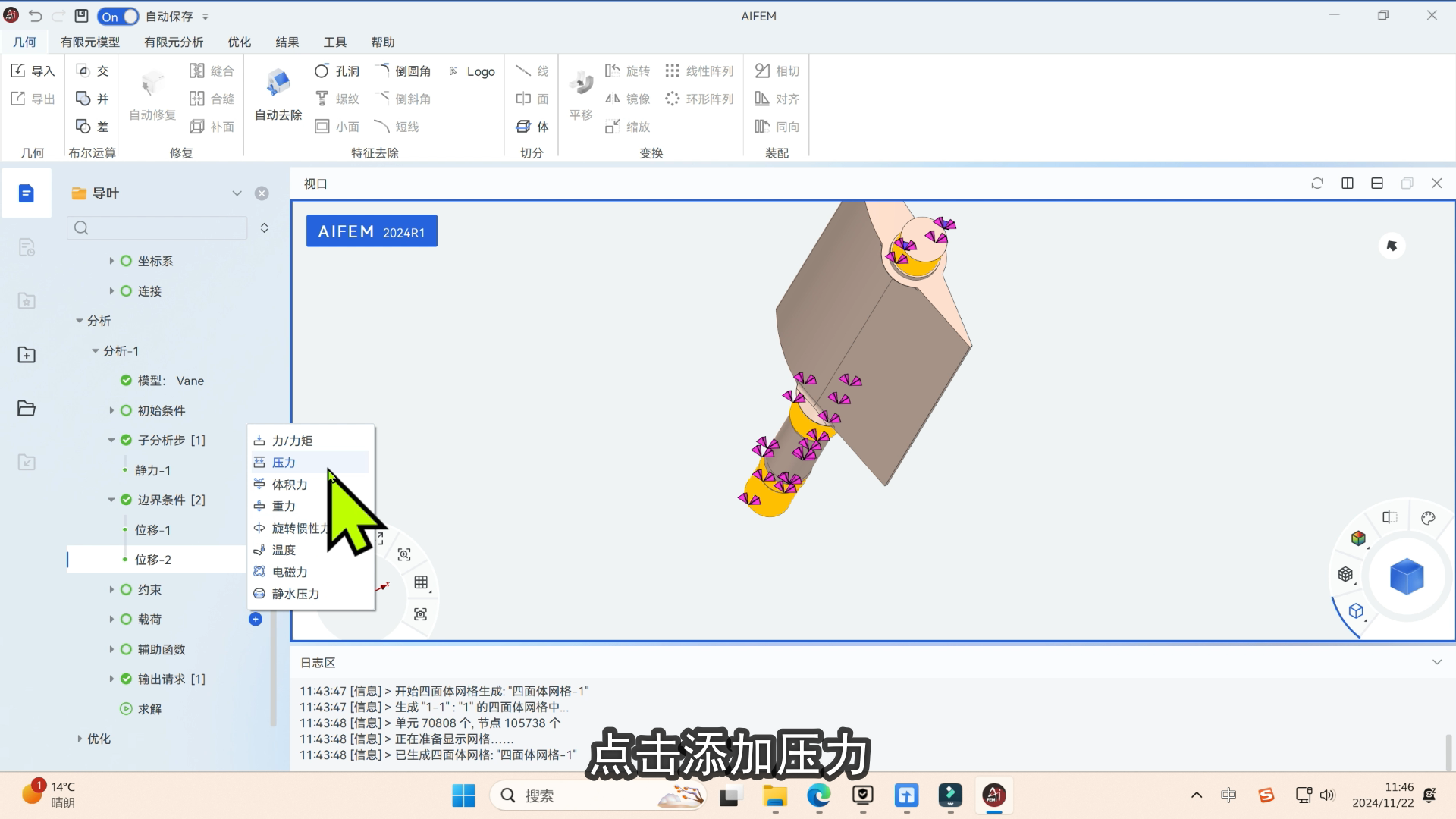
Task: Click the blue plus button beside 载荷
Action: coord(256,620)
